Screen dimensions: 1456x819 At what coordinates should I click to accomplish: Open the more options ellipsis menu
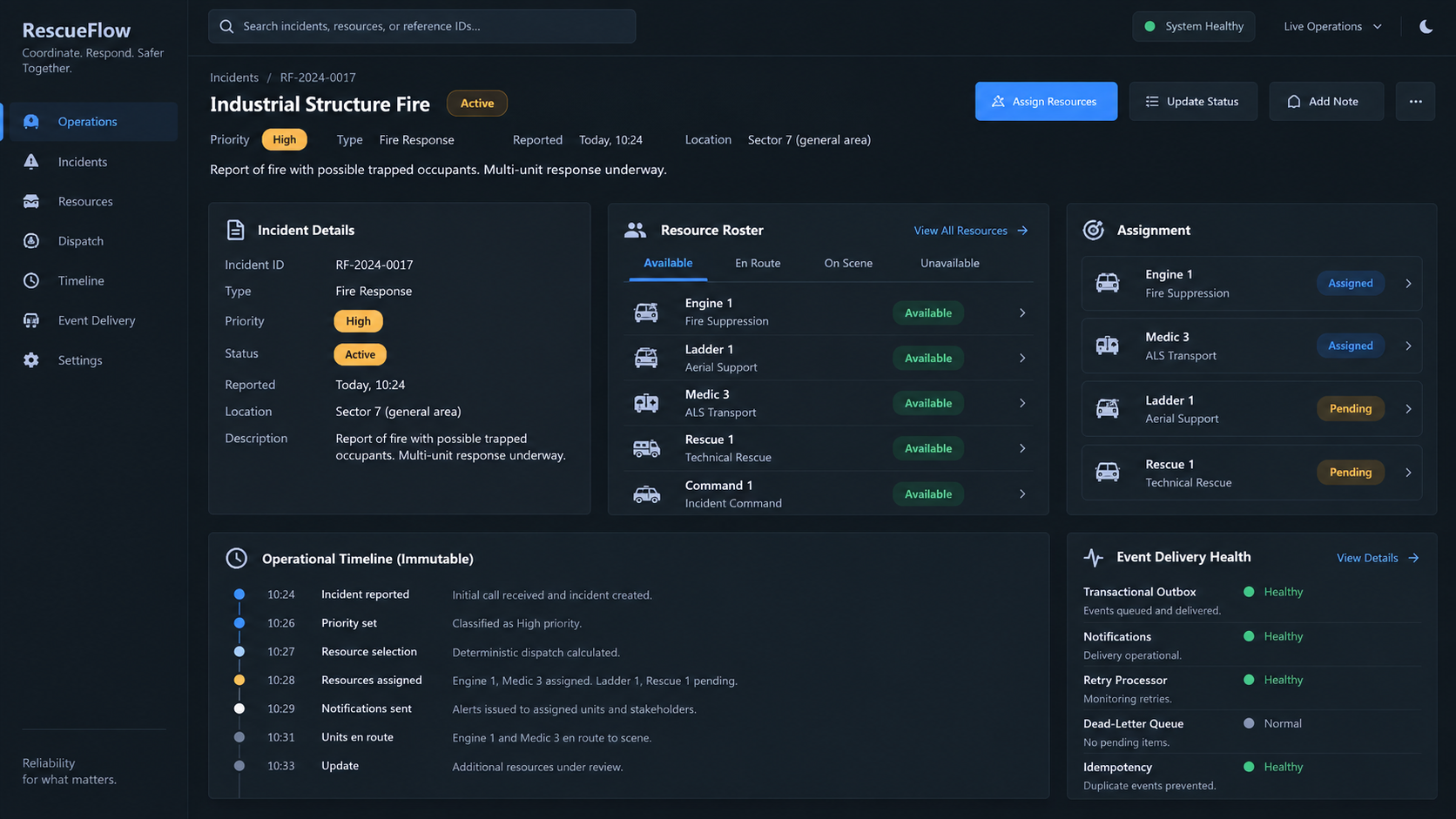click(1415, 102)
